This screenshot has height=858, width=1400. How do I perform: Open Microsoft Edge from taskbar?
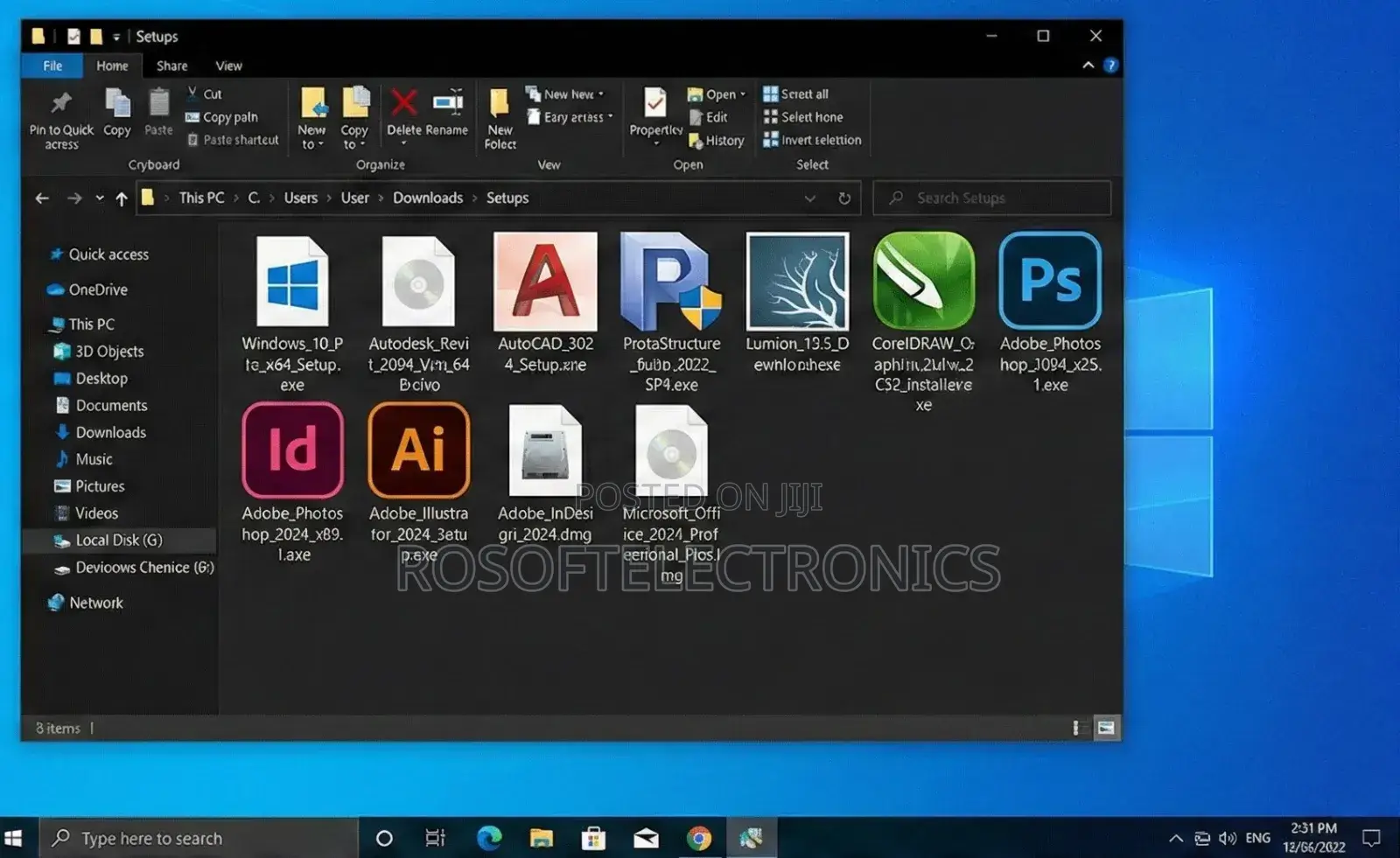pyautogui.click(x=489, y=838)
